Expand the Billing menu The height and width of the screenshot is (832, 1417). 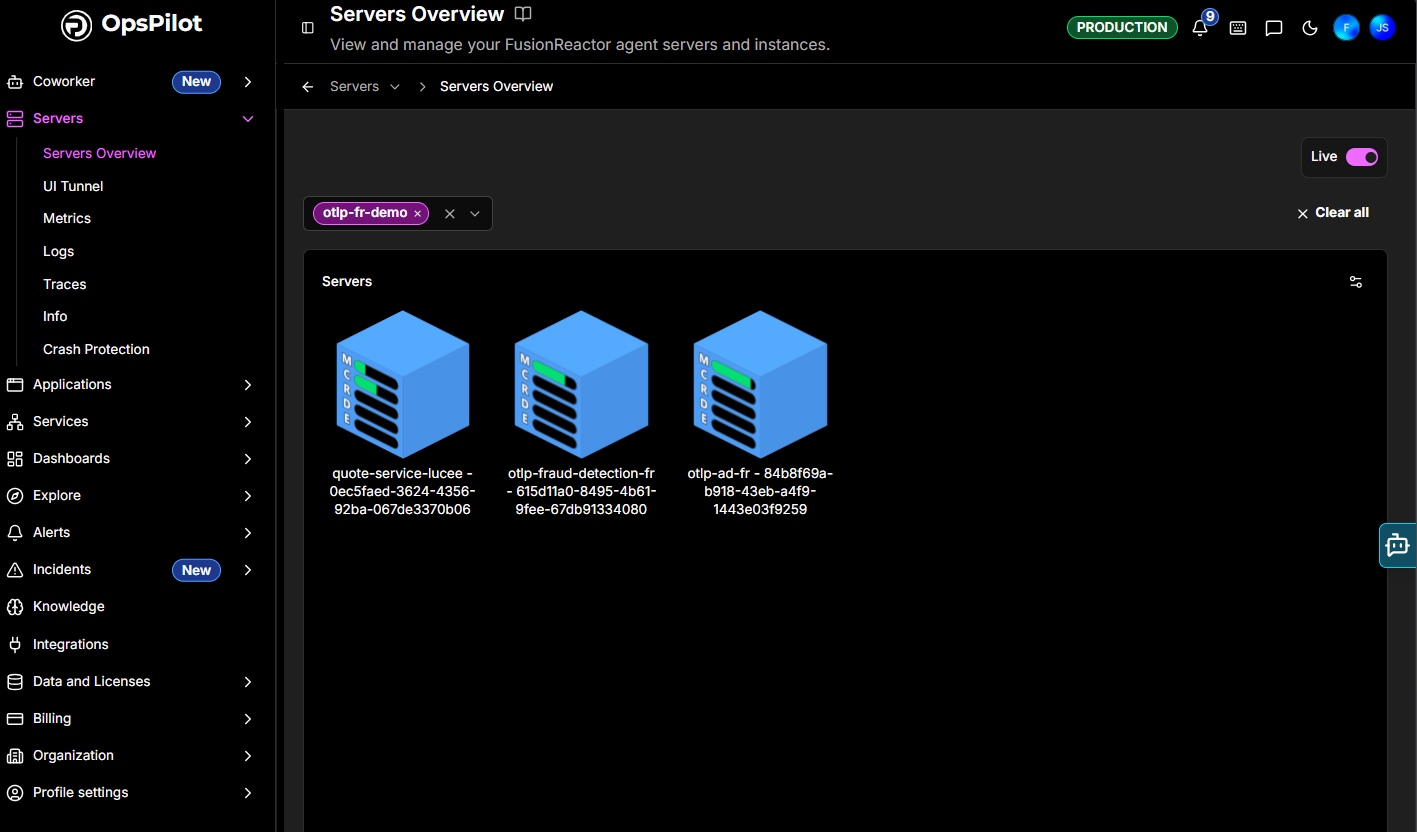click(x=248, y=719)
